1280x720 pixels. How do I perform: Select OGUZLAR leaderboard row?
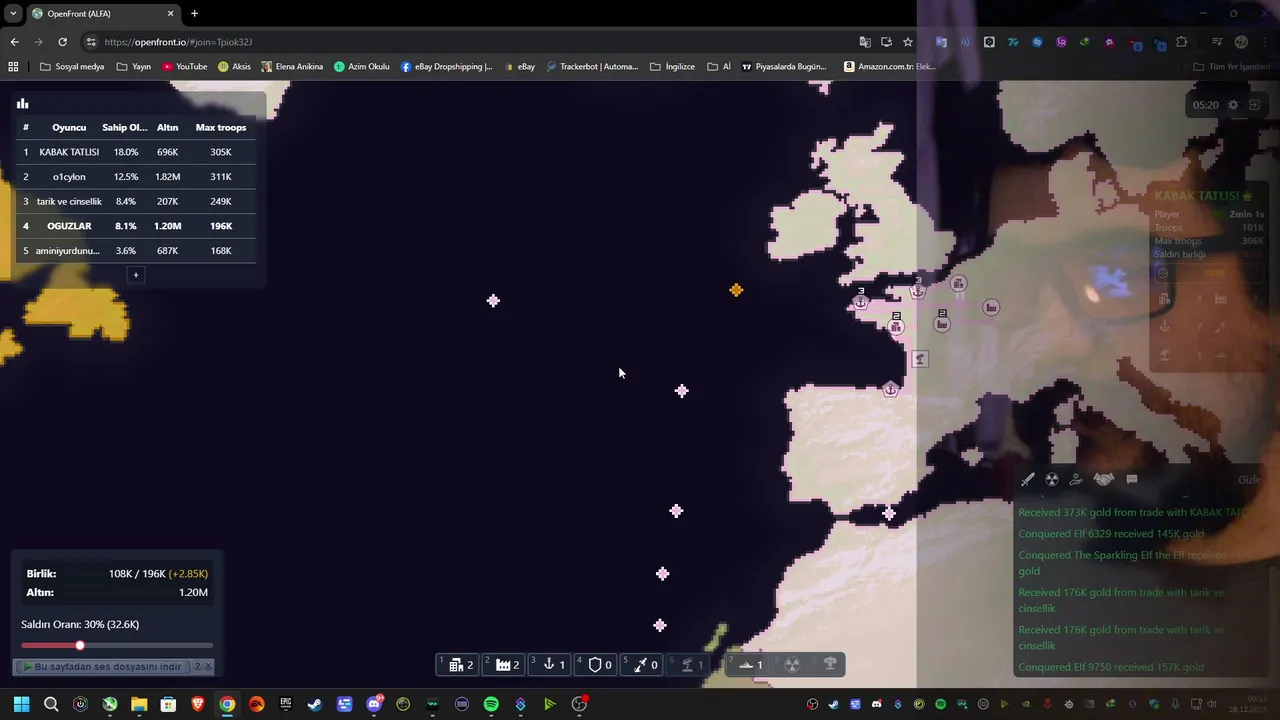pyautogui.click(x=136, y=226)
